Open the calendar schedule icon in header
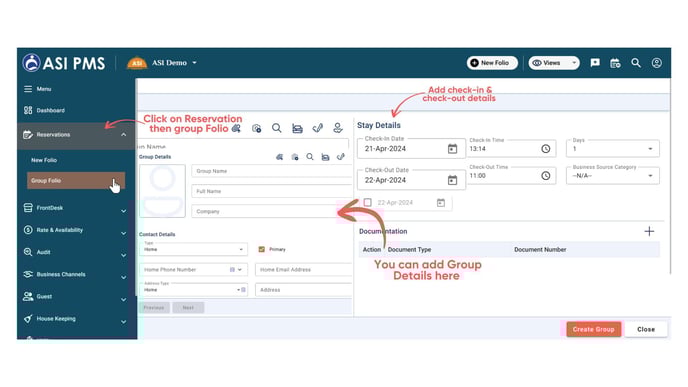The image size is (688, 387). (x=615, y=63)
